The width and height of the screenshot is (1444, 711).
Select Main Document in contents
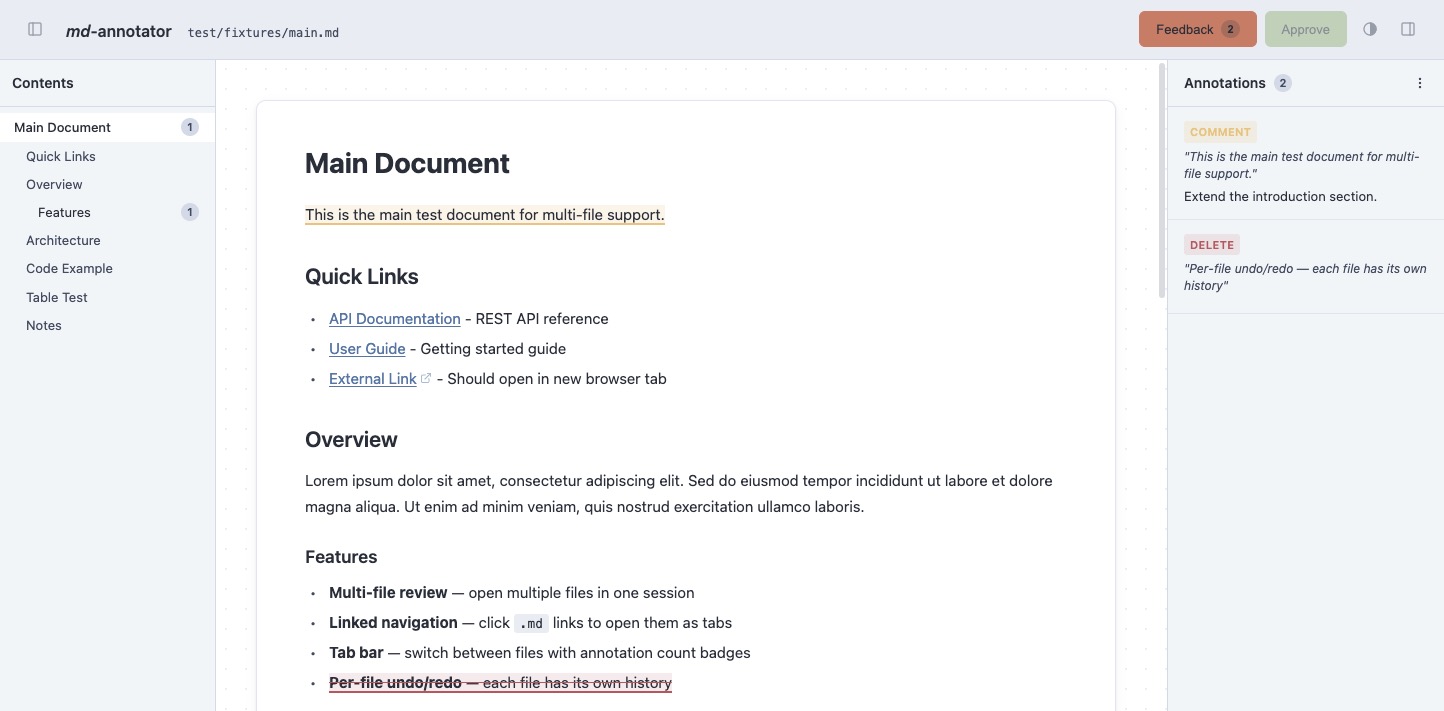coord(107,127)
